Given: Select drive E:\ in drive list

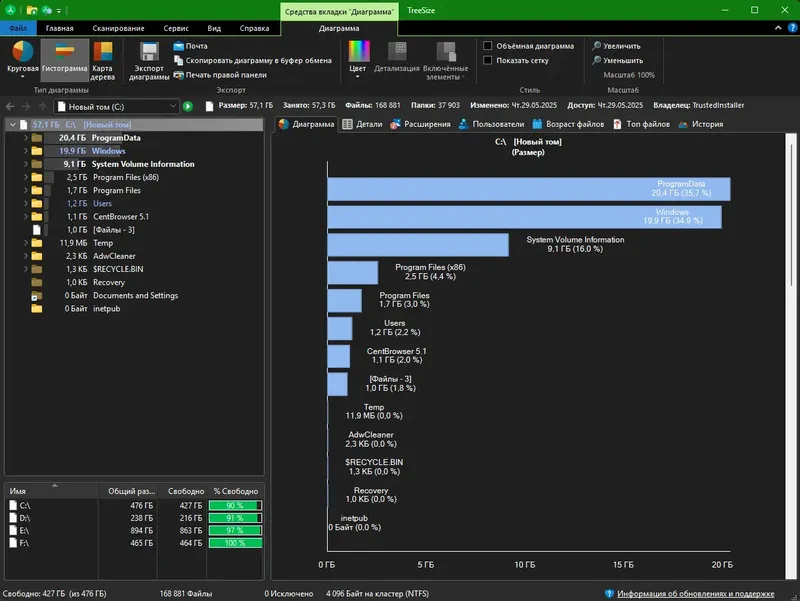Looking at the screenshot, I should click(135, 531).
